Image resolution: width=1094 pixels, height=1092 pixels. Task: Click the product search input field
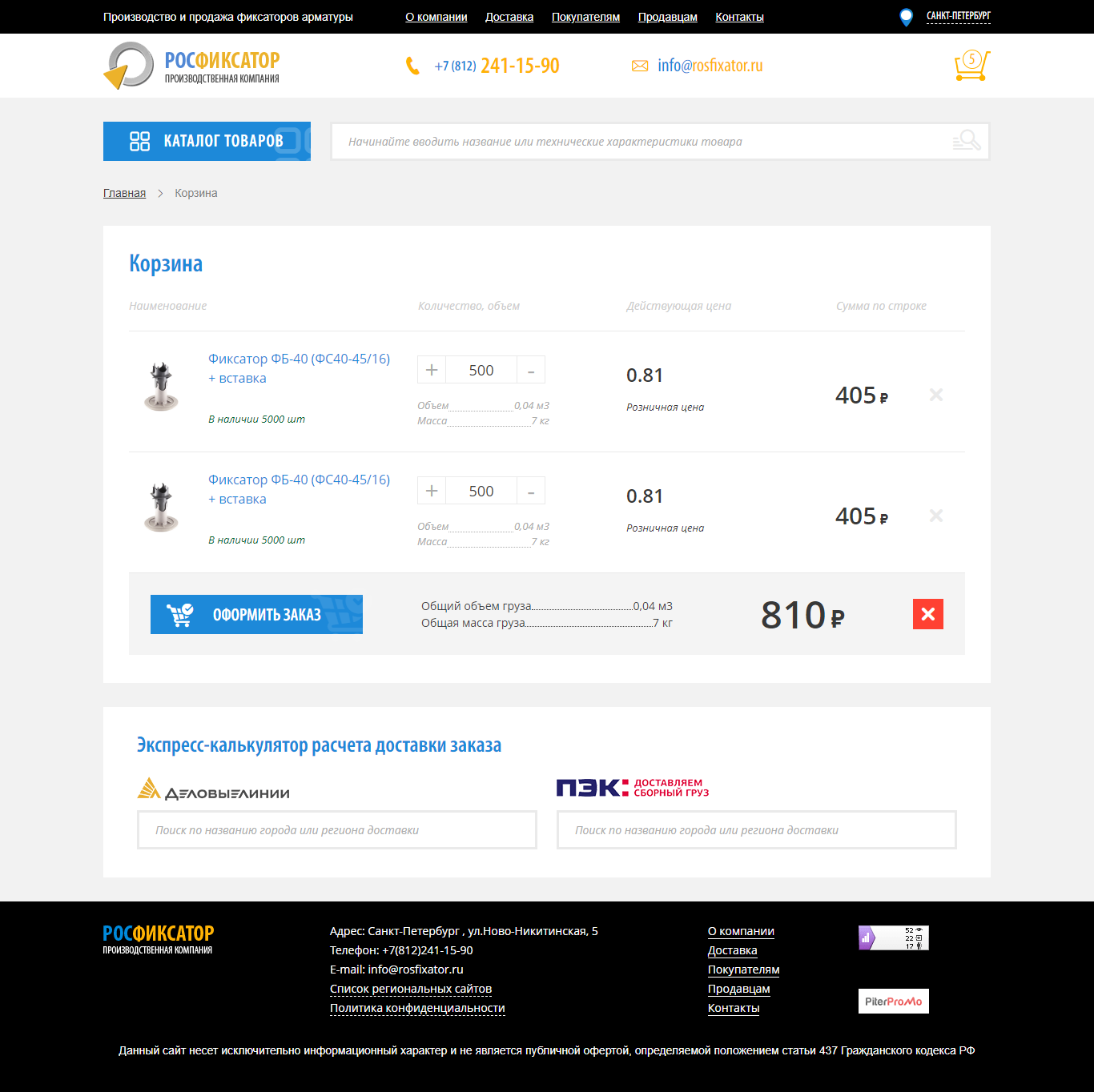point(641,142)
